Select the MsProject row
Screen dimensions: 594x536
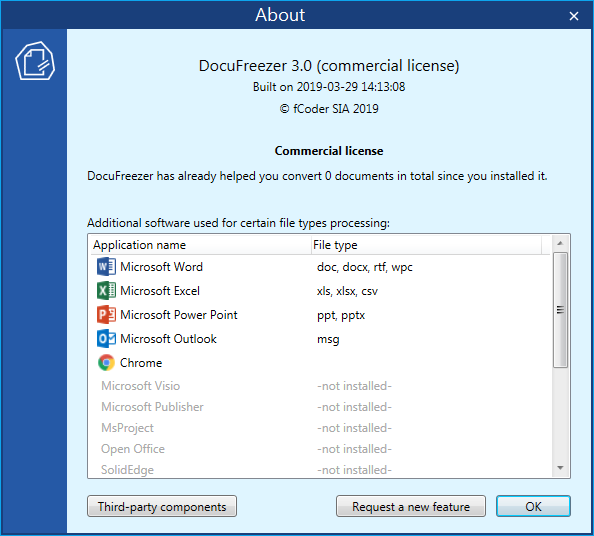[320, 428]
